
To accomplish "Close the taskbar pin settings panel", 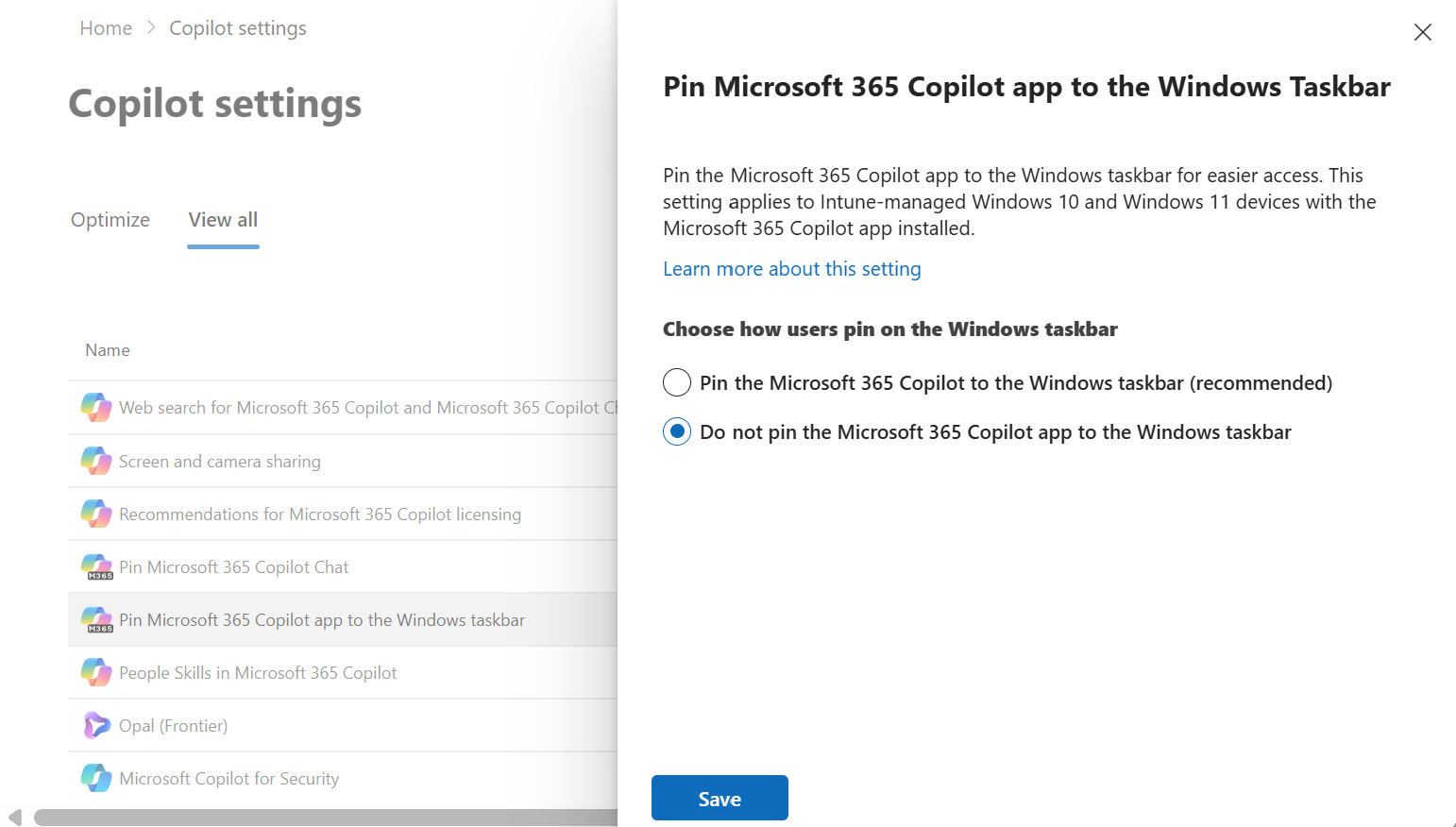I will [1422, 32].
